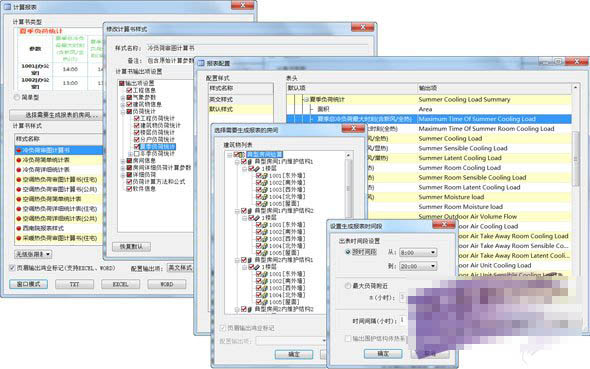Click the EXCEL export button
The image size is (590, 369).
(x=120, y=284)
